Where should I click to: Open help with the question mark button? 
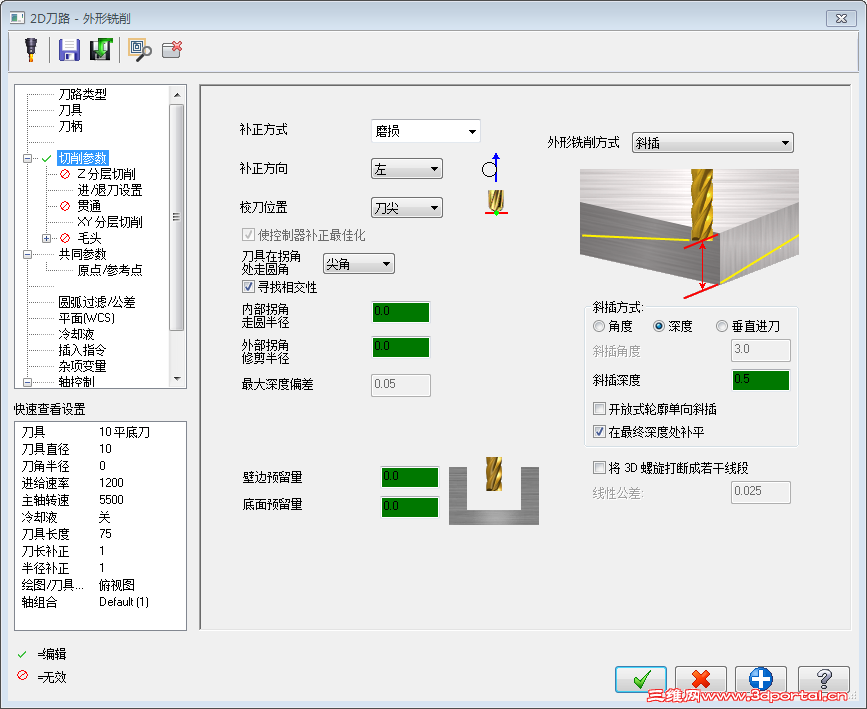(x=823, y=678)
